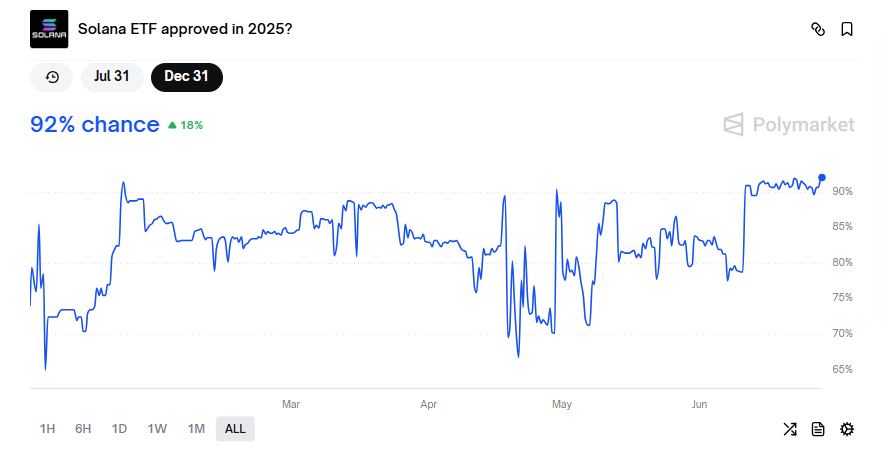Open the document/export data icon
The width and height of the screenshot is (881, 457).
click(818, 429)
